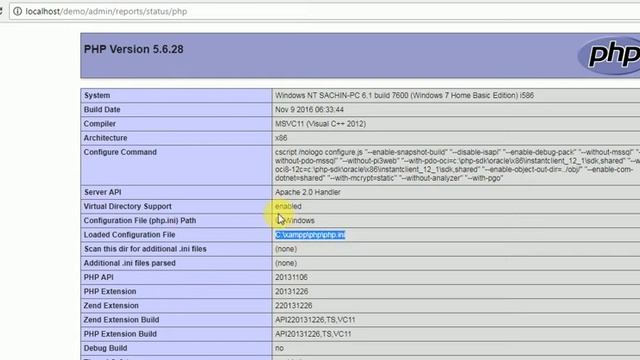Click the 'Apache 2.0 Handler' value

point(308,192)
